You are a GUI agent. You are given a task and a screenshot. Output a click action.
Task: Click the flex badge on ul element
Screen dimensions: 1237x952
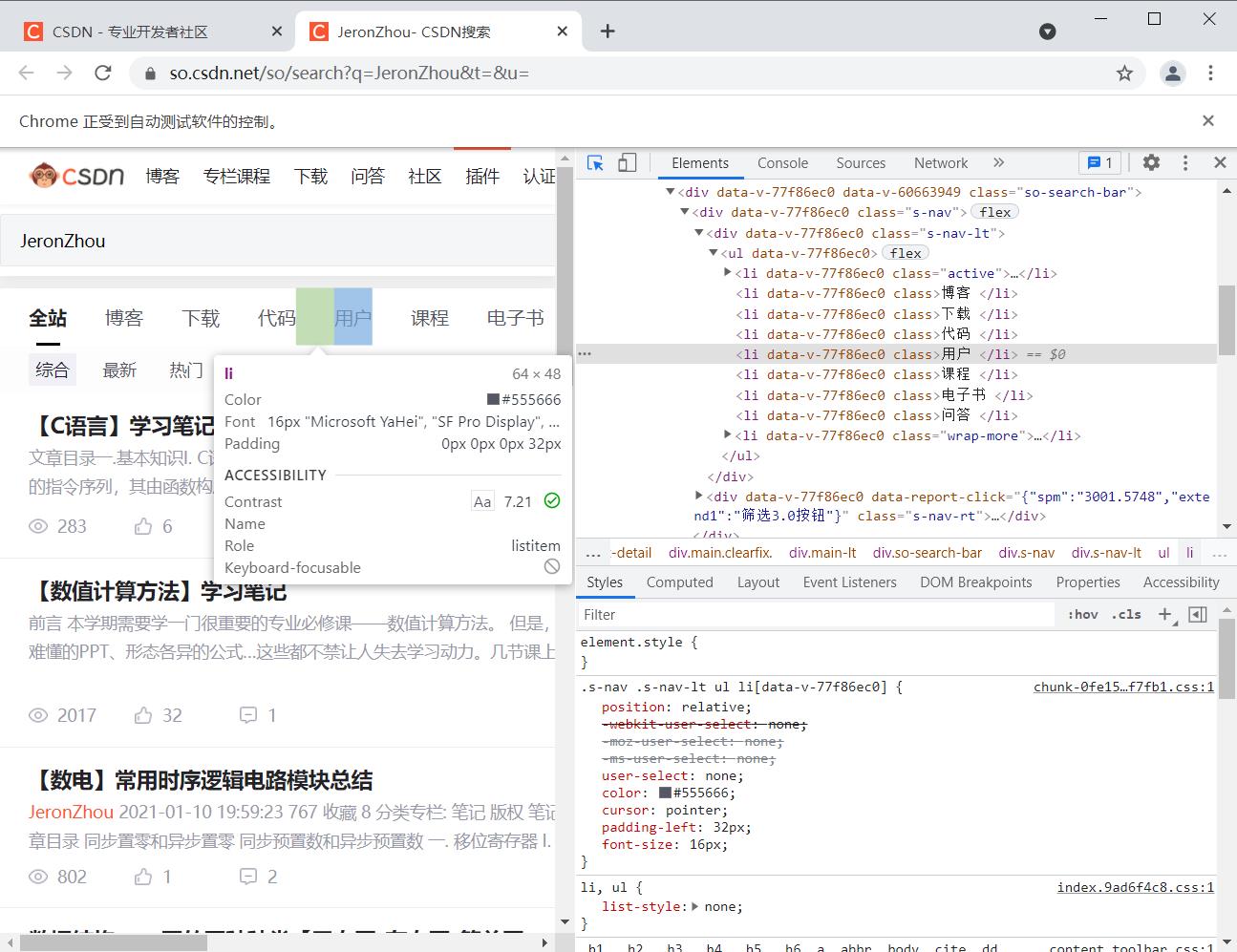click(906, 253)
